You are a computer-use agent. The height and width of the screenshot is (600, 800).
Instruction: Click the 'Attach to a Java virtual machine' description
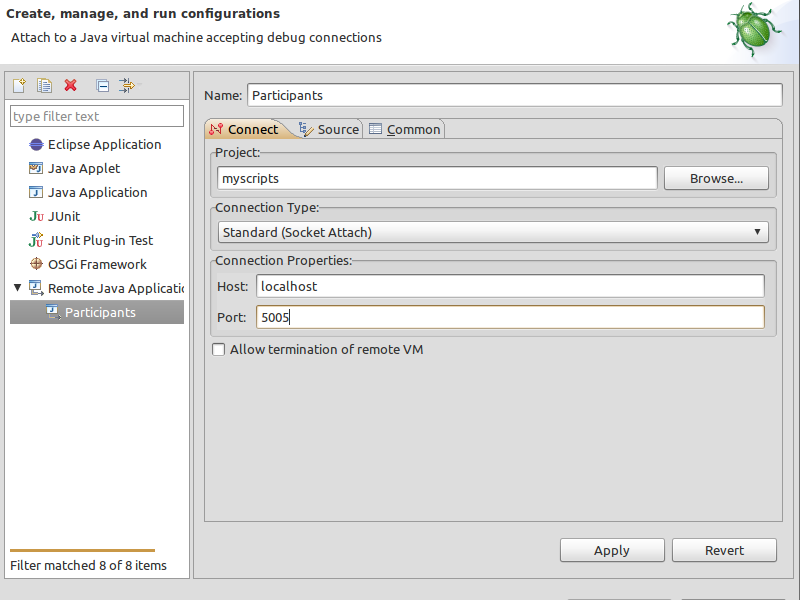click(196, 38)
